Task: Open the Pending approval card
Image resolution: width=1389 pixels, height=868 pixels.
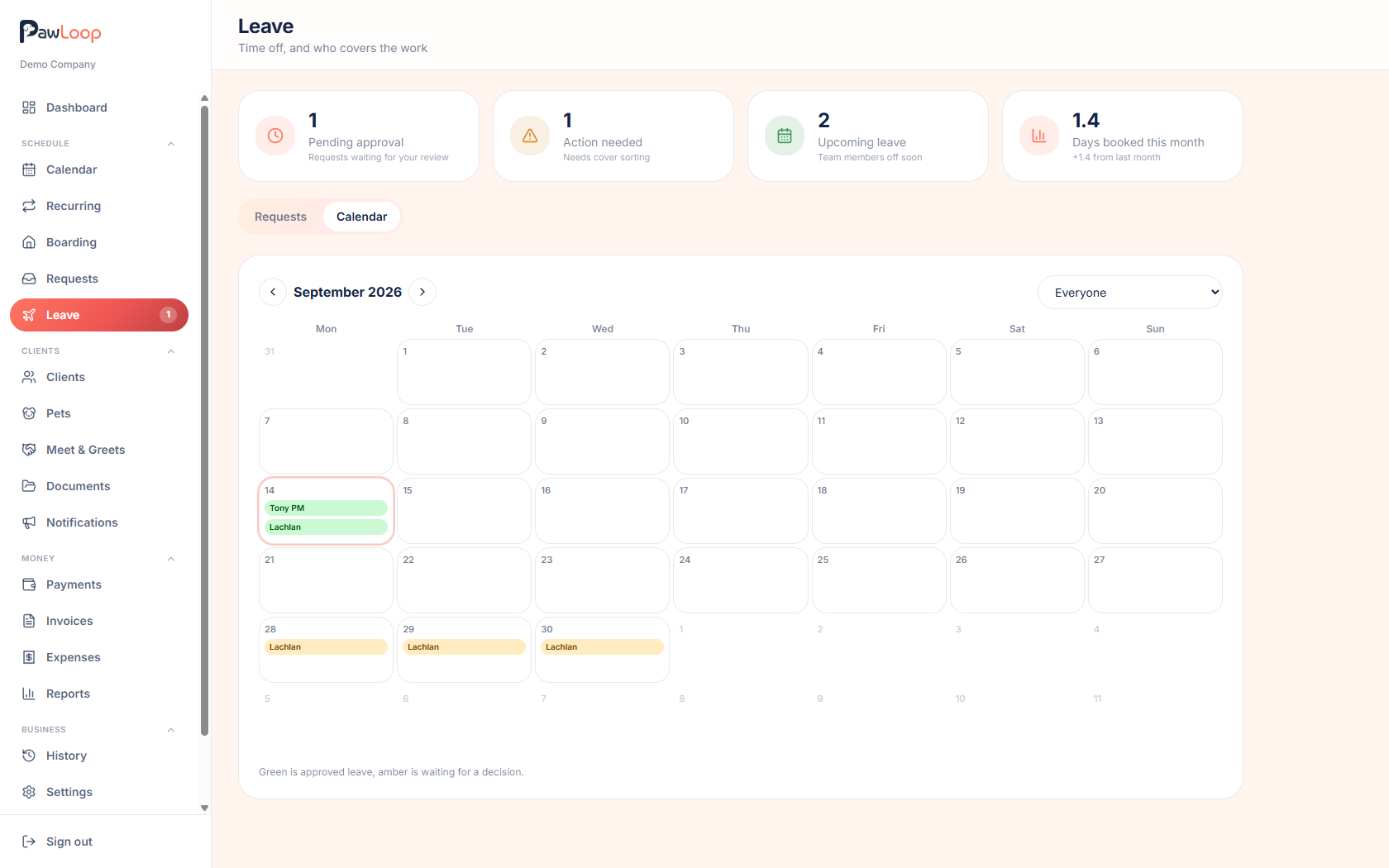Action: click(359, 136)
